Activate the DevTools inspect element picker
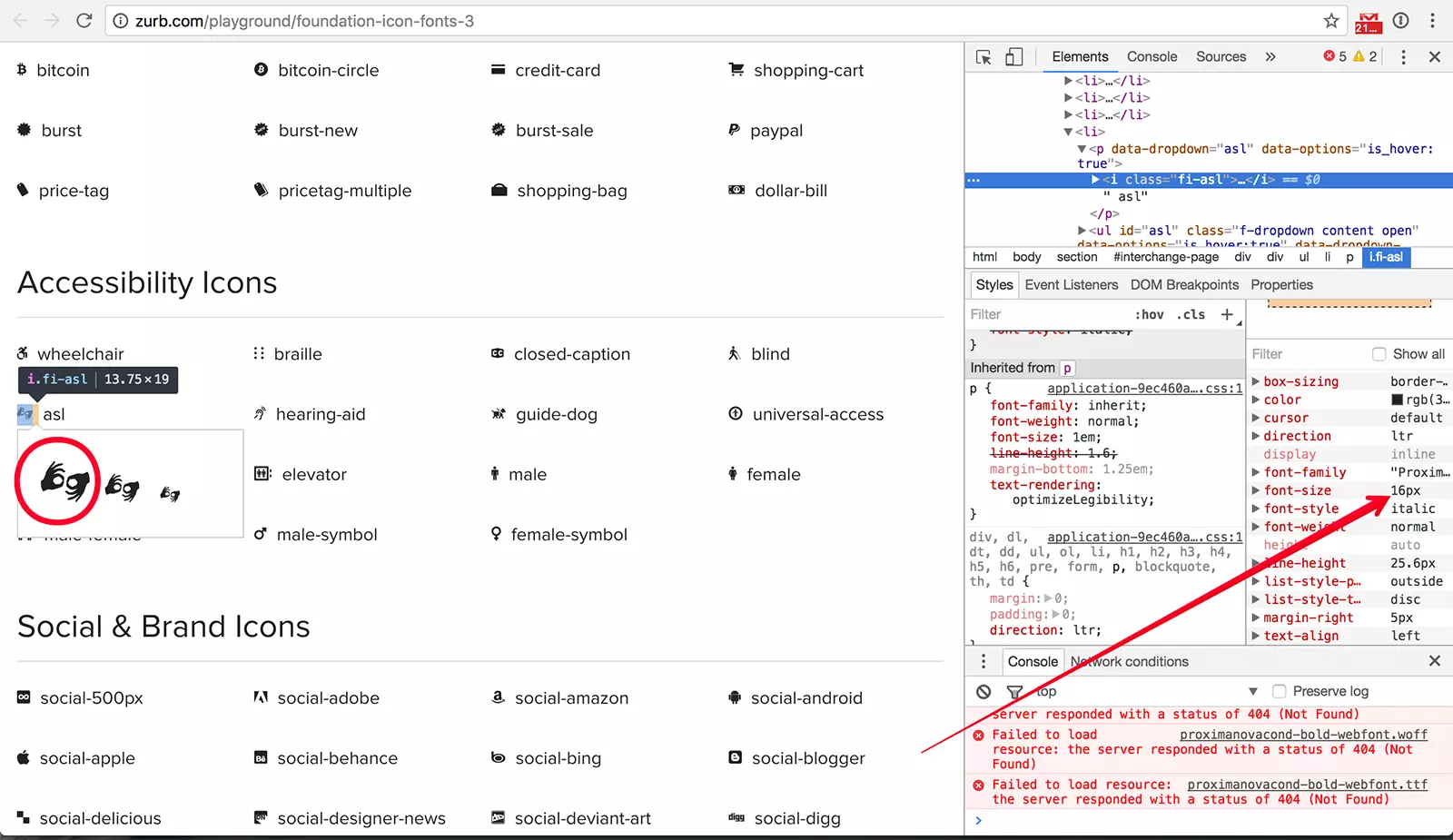Screen dimensions: 1453x840 click(983, 57)
